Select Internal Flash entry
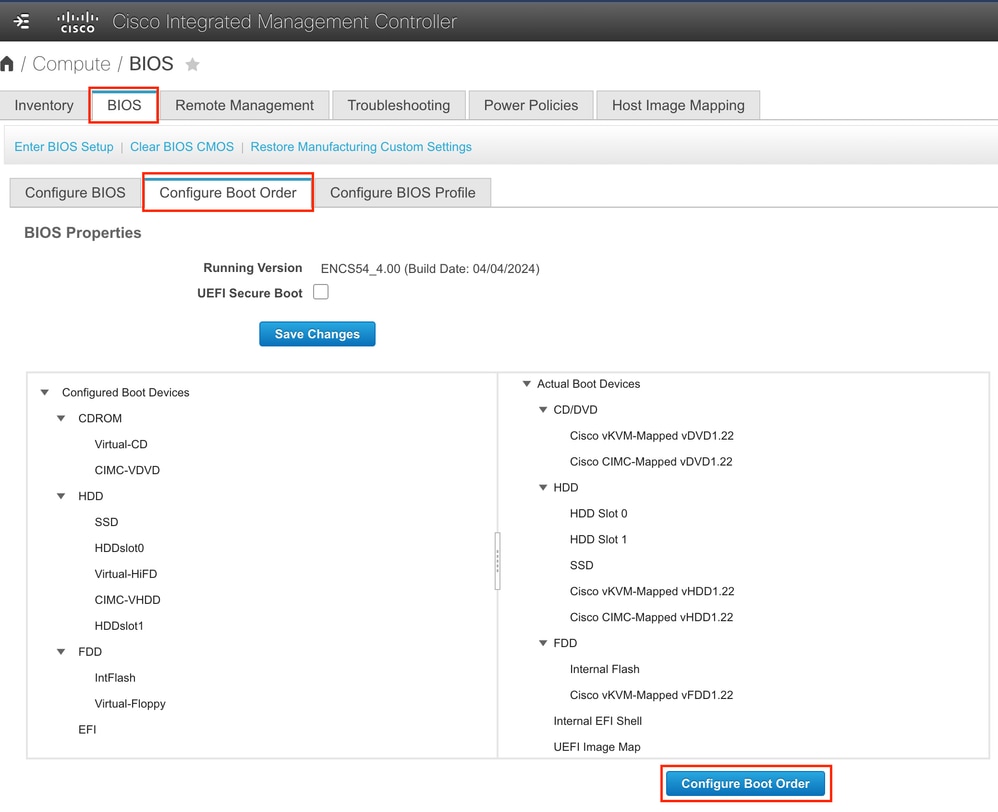 click(x=605, y=669)
